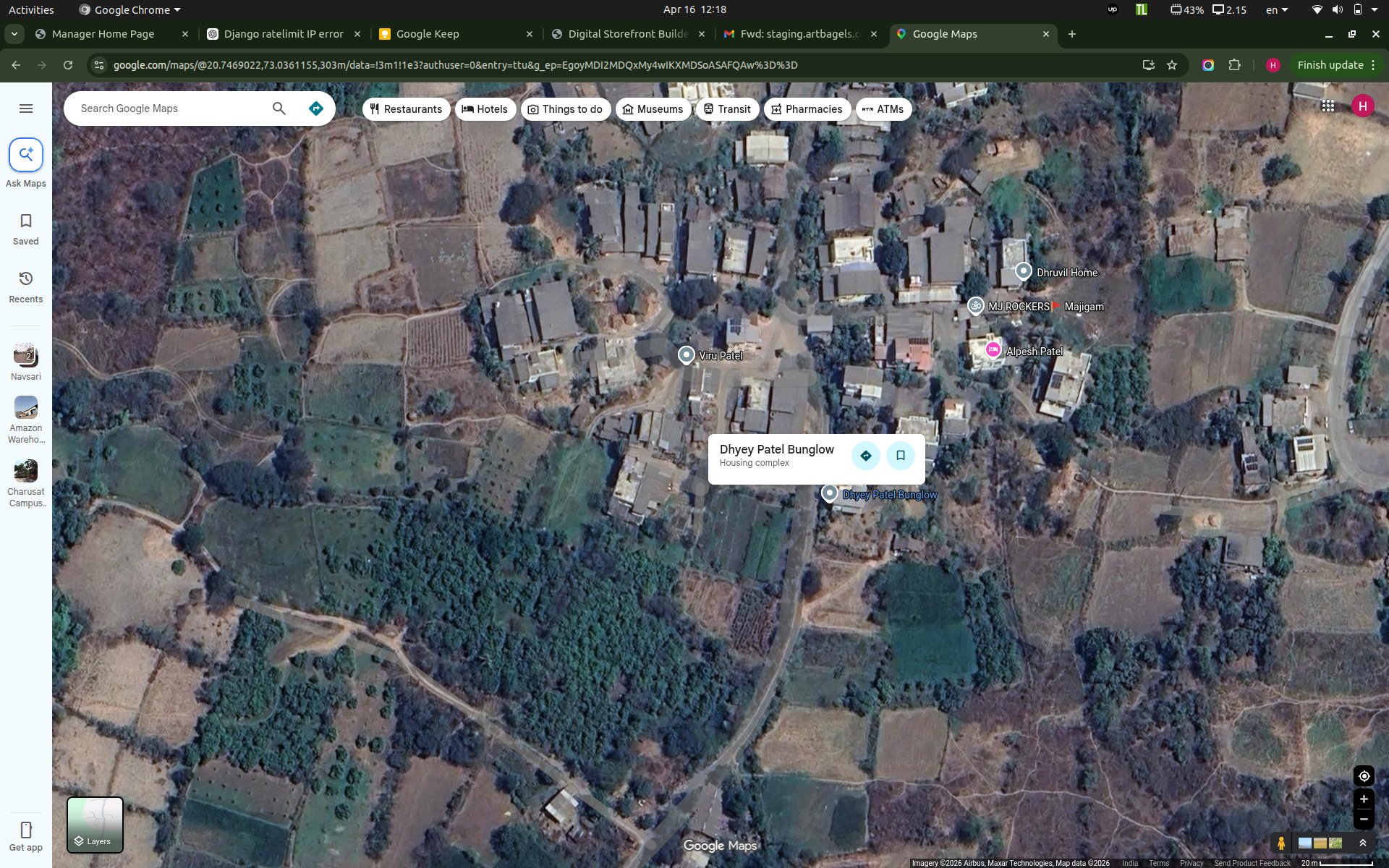Viewport: 1389px width, 868px height.
Task: Save Dhyey Patel Bunglow with bookmark icon
Action: pos(901,456)
